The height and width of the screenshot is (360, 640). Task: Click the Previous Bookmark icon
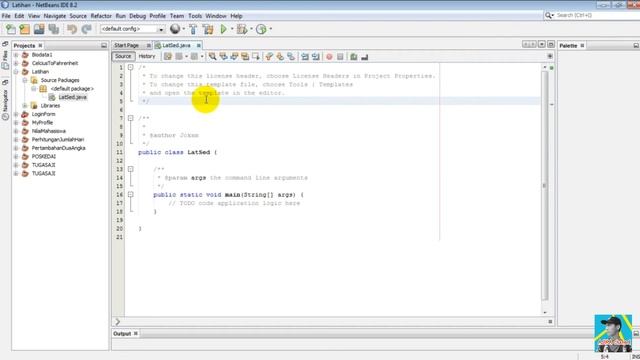click(269, 57)
